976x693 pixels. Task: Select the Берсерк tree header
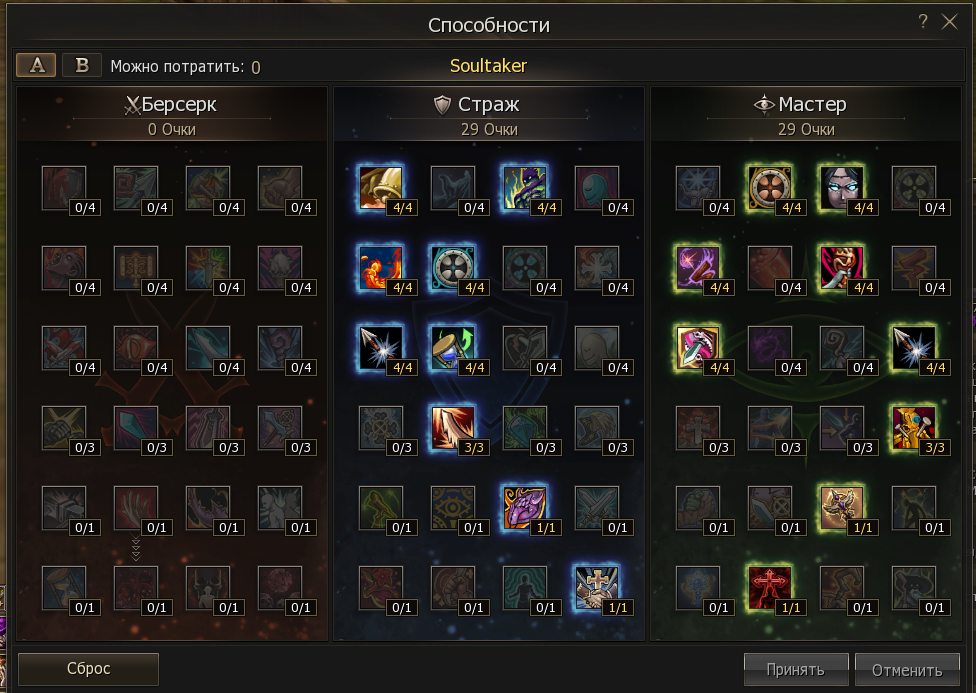(x=171, y=104)
